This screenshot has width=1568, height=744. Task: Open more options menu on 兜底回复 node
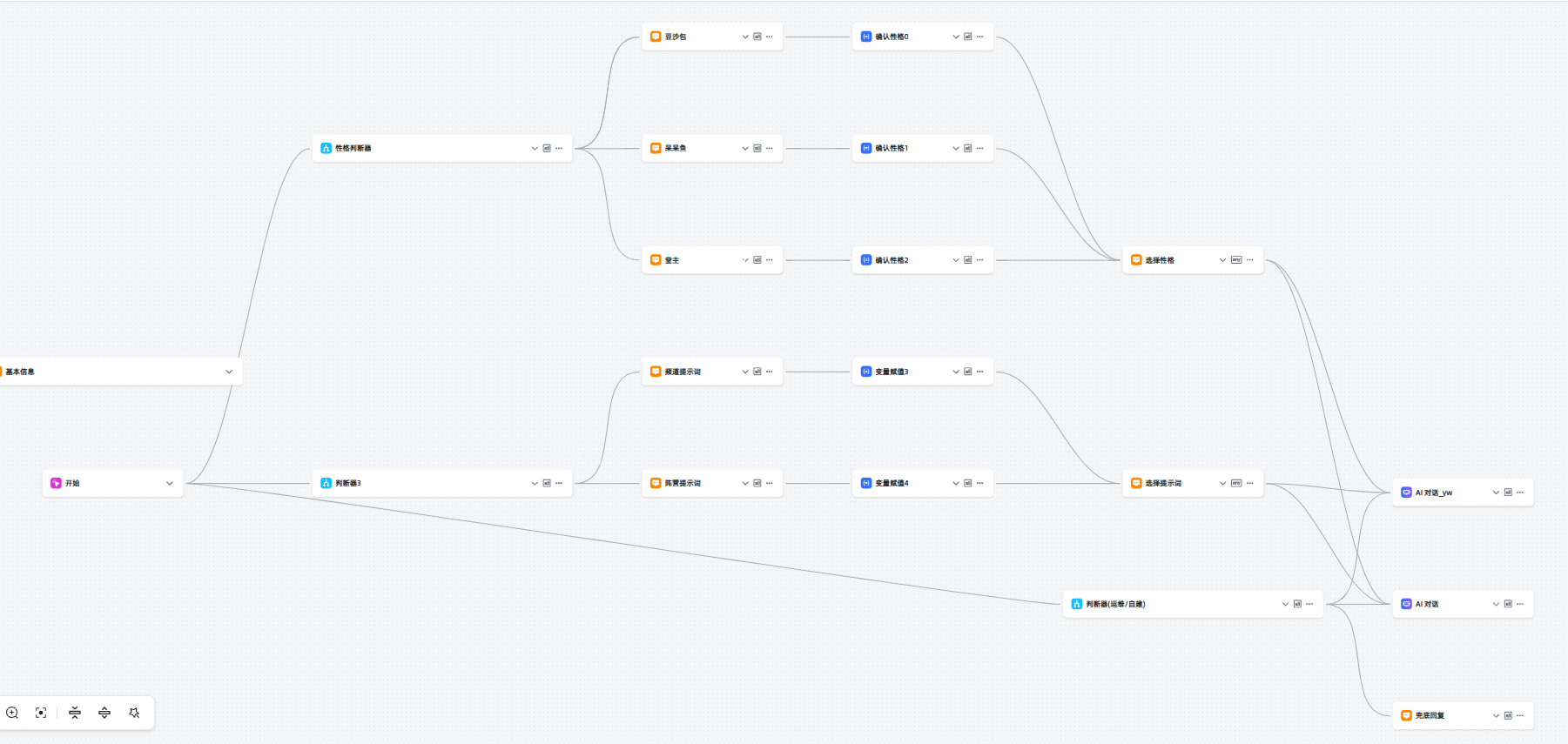pyautogui.click(x=1520, y=715)
